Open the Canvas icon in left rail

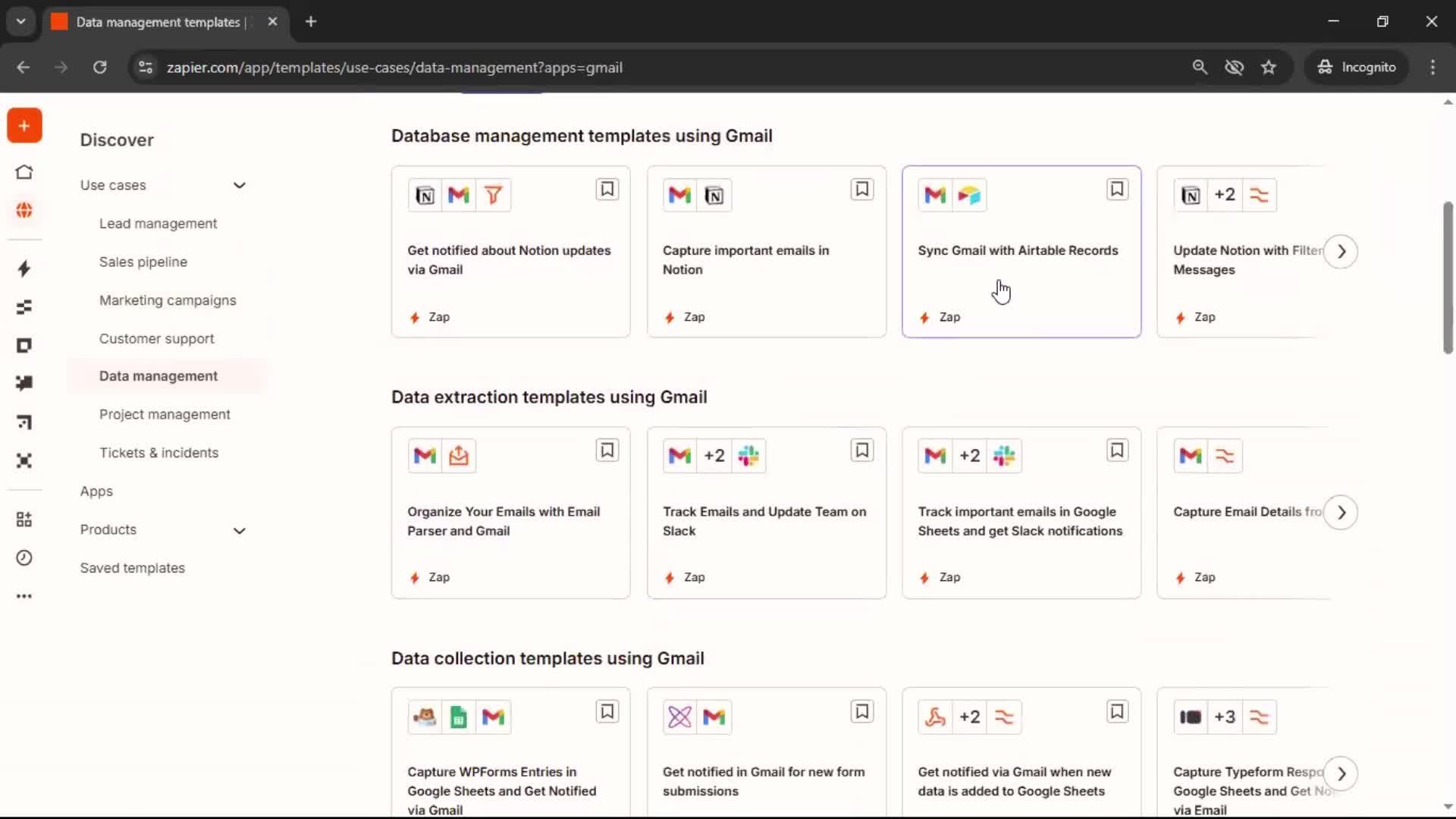click(x=24, y=422)
